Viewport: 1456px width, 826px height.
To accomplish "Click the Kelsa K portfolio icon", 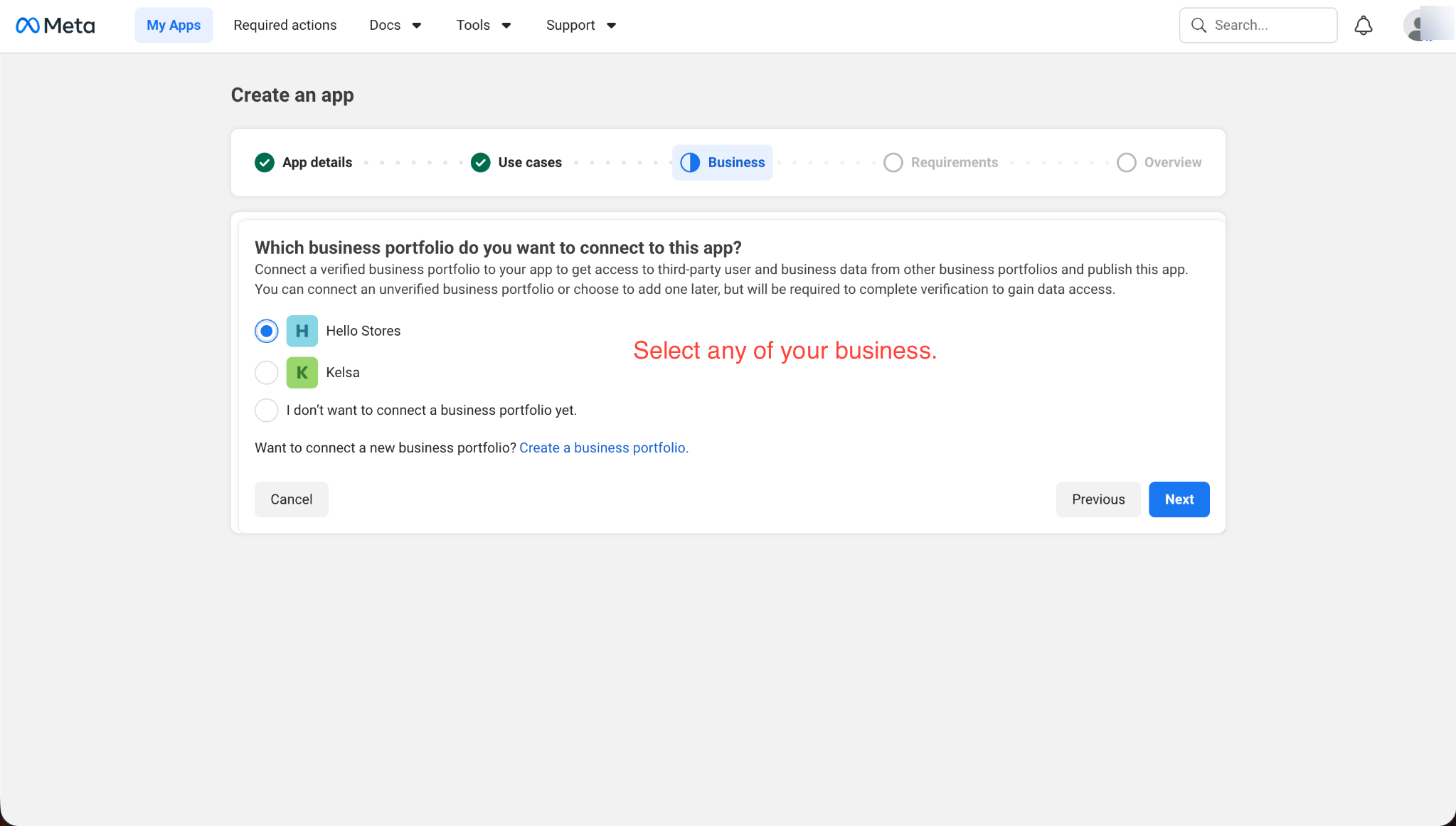I will pyautogui.click(x=302, y=372).
